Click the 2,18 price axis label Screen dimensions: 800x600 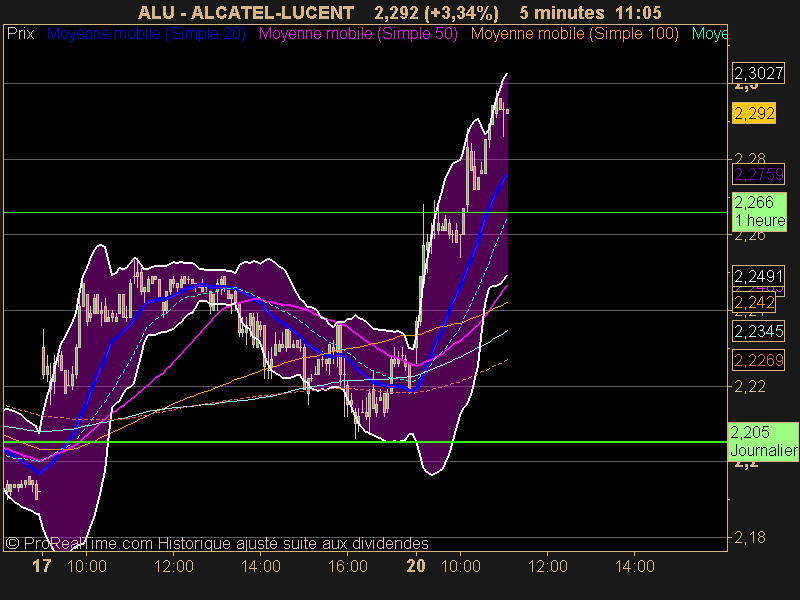pos(750,538)
